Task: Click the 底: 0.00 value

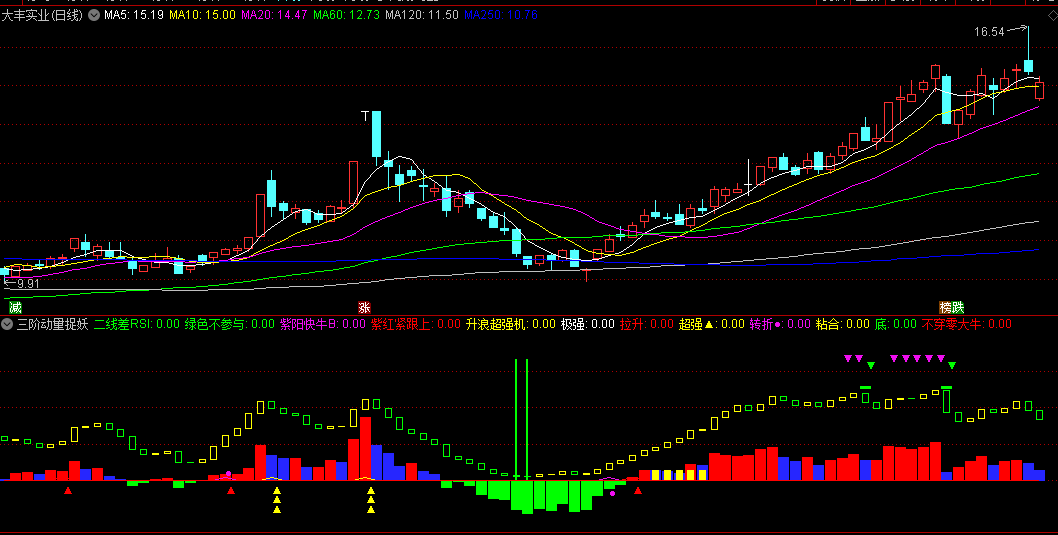Action: 896,325
